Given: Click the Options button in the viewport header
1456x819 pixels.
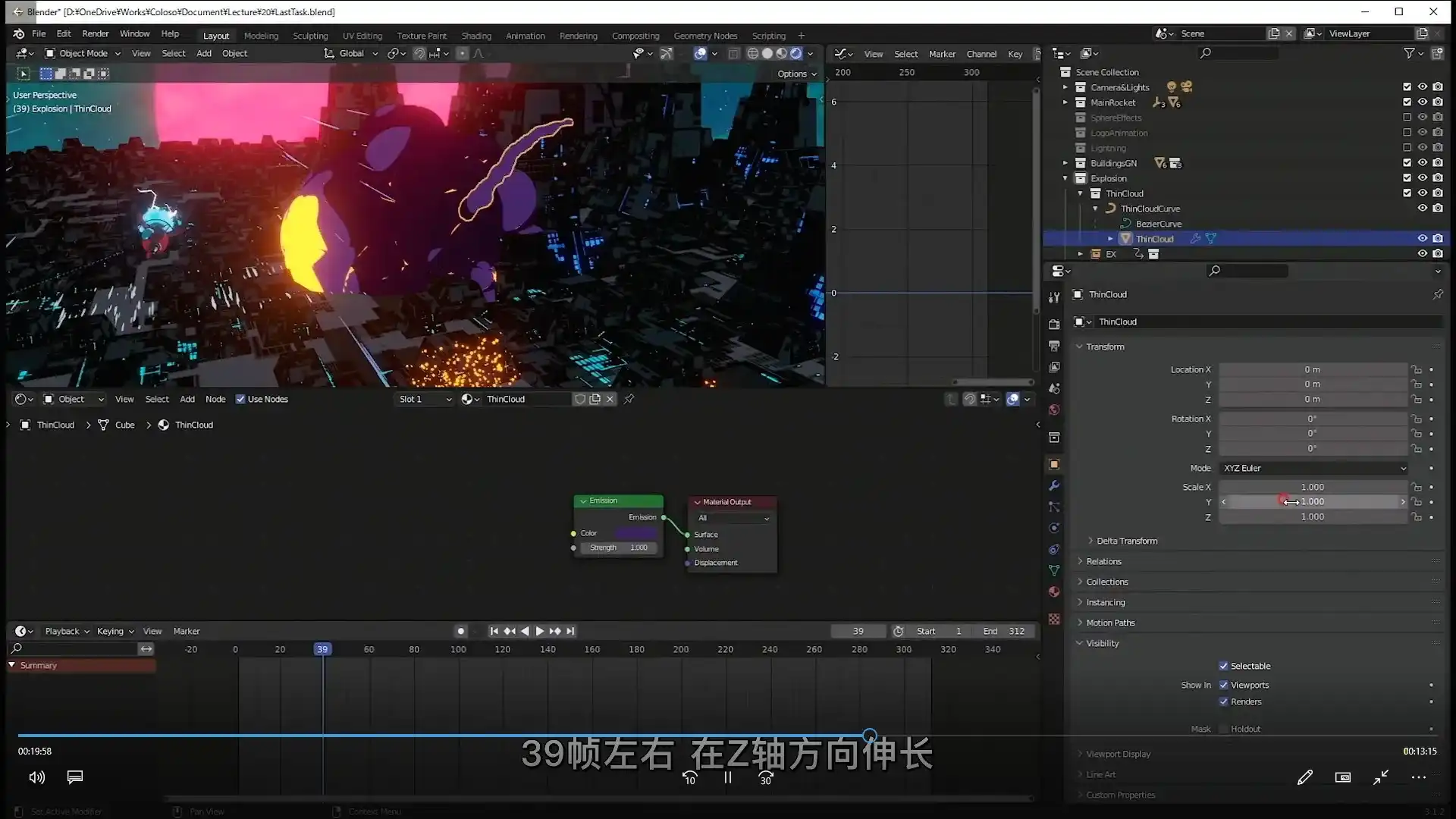Looking at the screenshot, I should point(795,74).
